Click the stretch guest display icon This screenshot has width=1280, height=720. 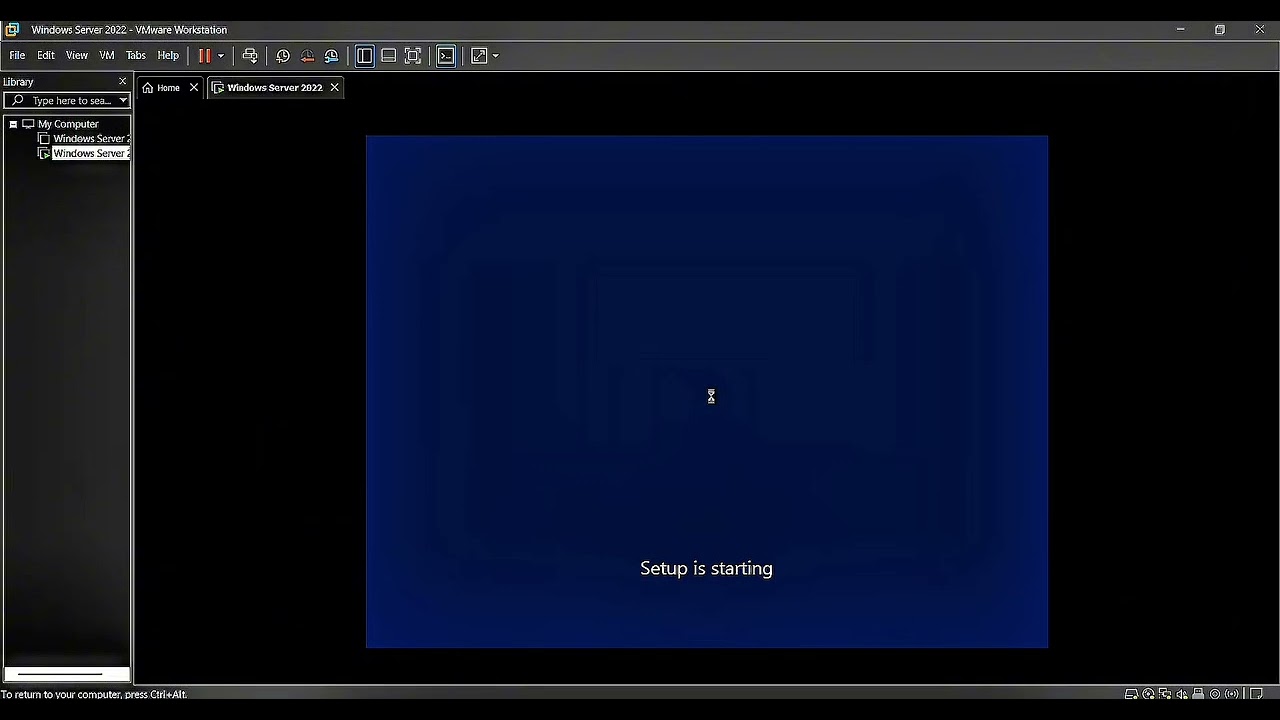[x=479, y=56]
